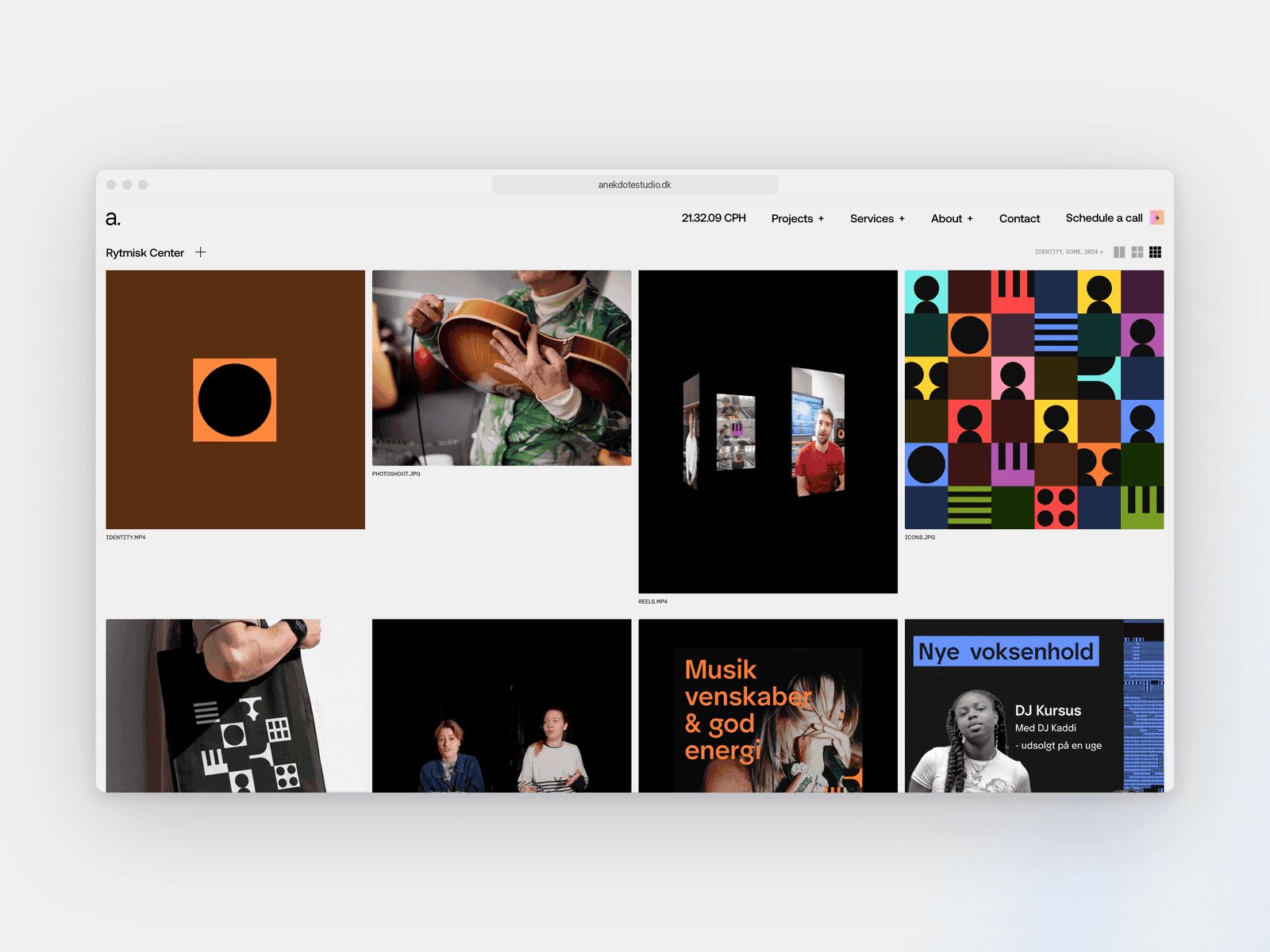1270x952 pixels.
Task: Switch to two-column layout view
Action: tap(1119, 252)
